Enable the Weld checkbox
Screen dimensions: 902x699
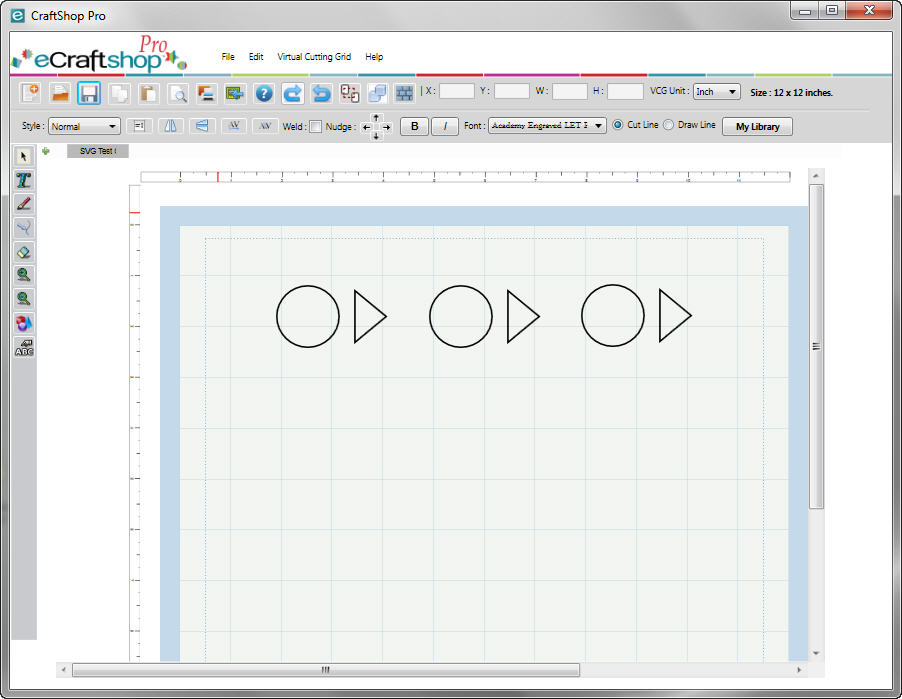point(315,126)
